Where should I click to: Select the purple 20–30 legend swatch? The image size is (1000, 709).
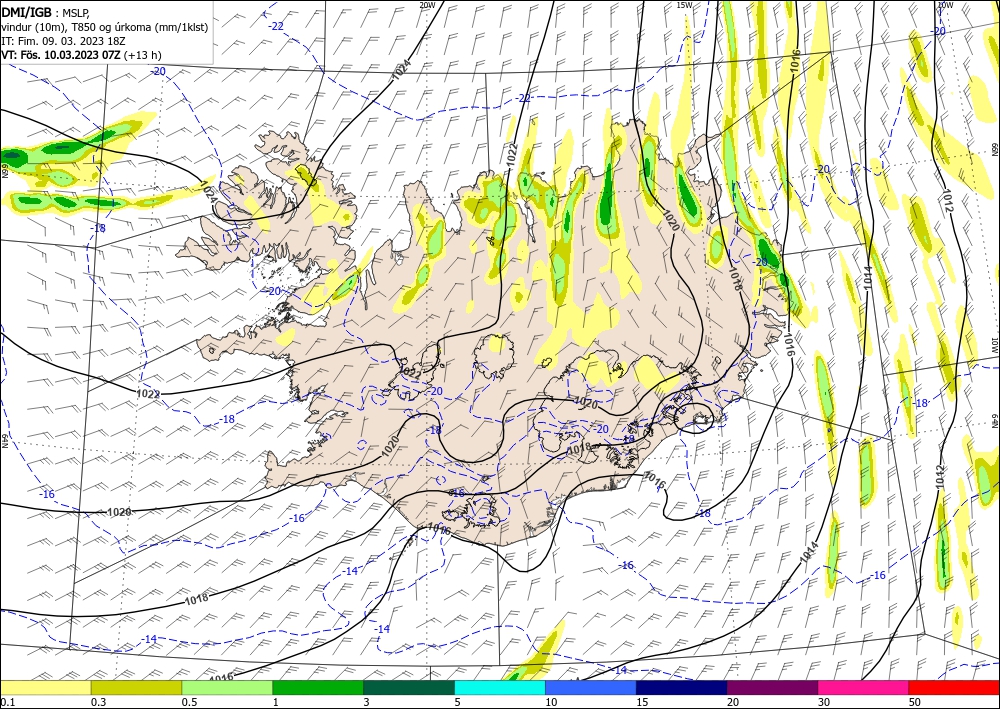[x=772, y=688]
